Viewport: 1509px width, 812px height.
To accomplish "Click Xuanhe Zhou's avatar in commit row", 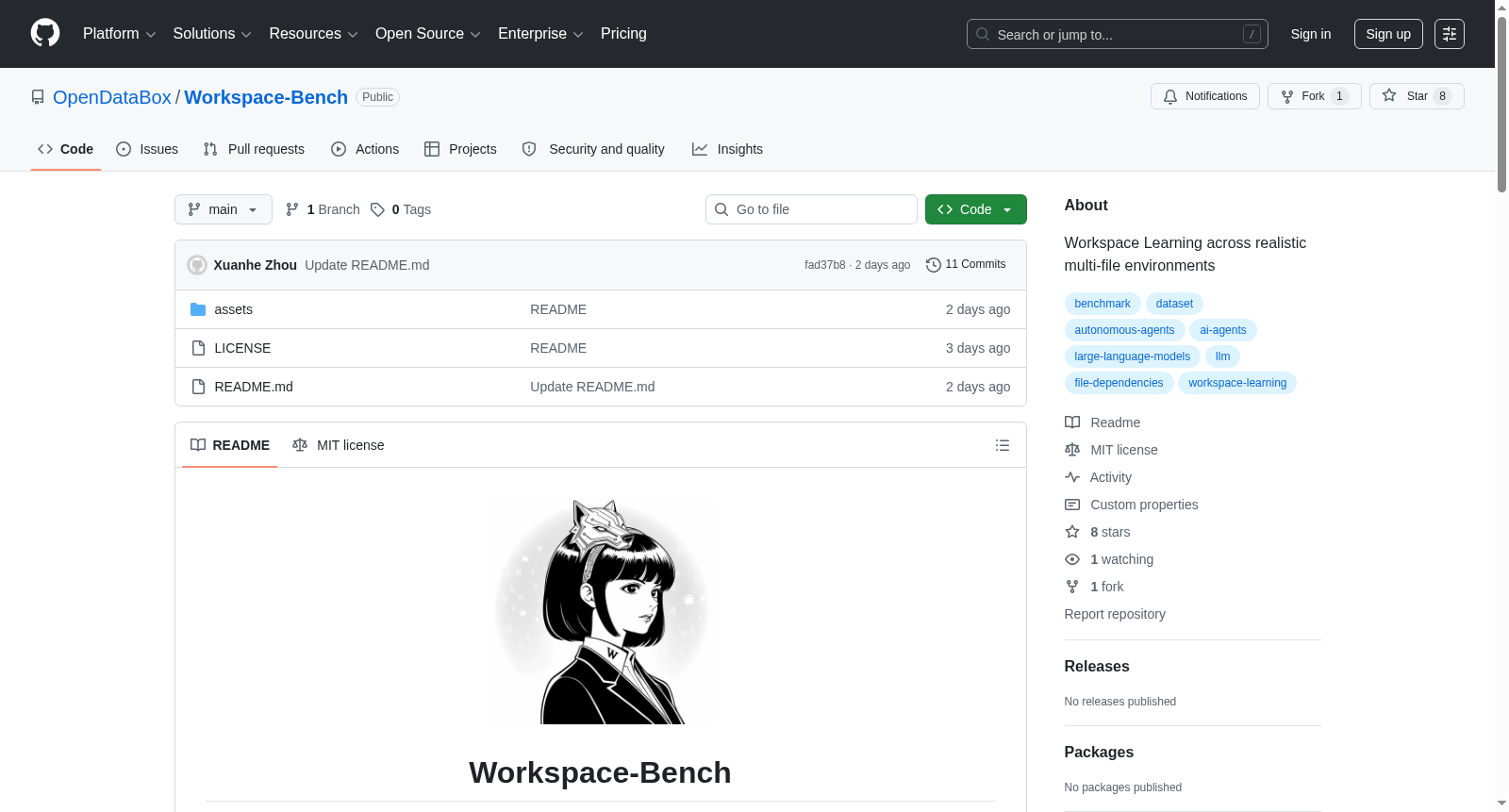I will (197, 265).
